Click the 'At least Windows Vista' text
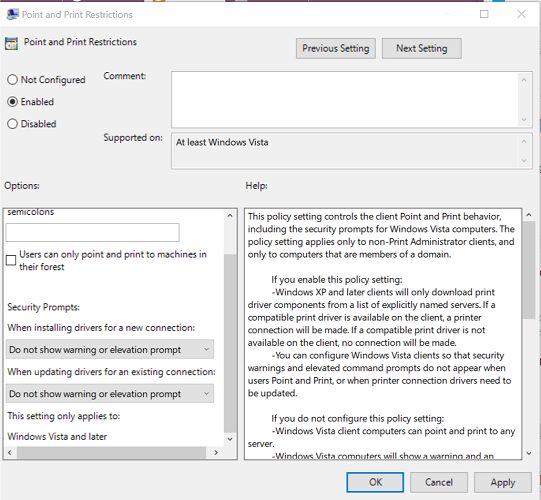Image resolution: width=541 pixels, height=500 pixels. coord(222,142)
